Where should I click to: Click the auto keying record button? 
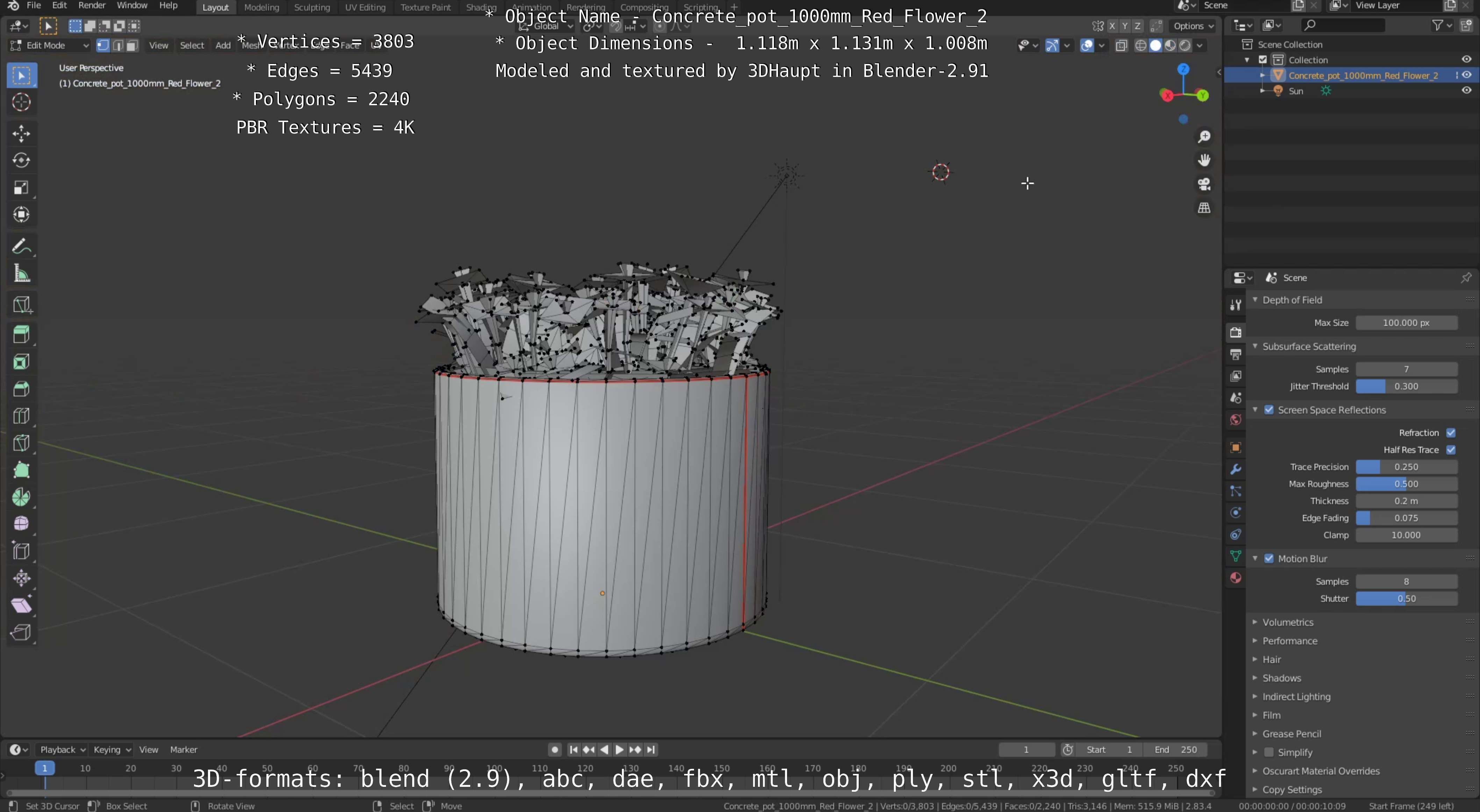pyautogui.click(x=555, y=749)
